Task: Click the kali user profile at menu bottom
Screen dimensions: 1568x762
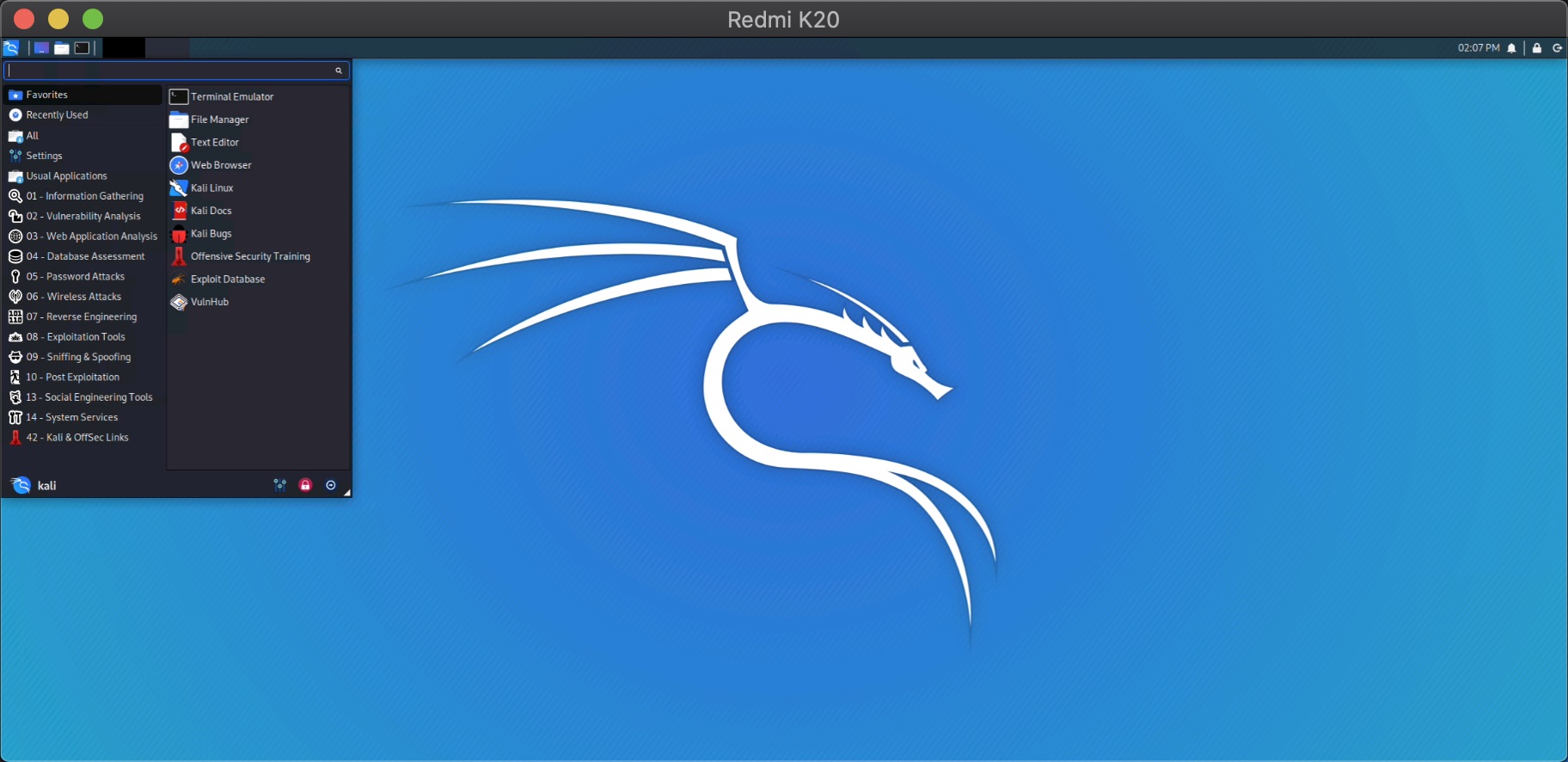Action: [34, 485]
